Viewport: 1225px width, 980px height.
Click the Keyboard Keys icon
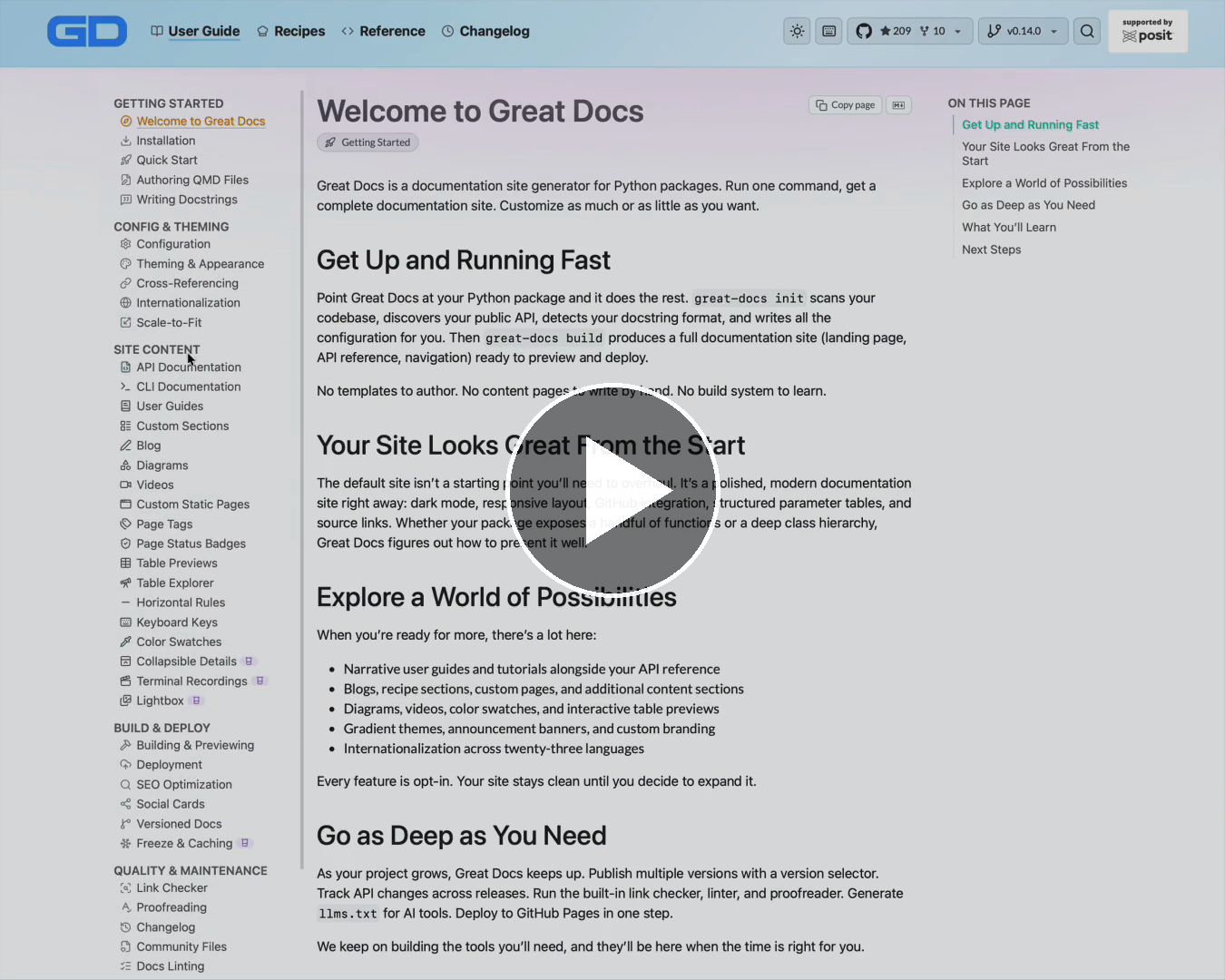[x=126, y=622]
